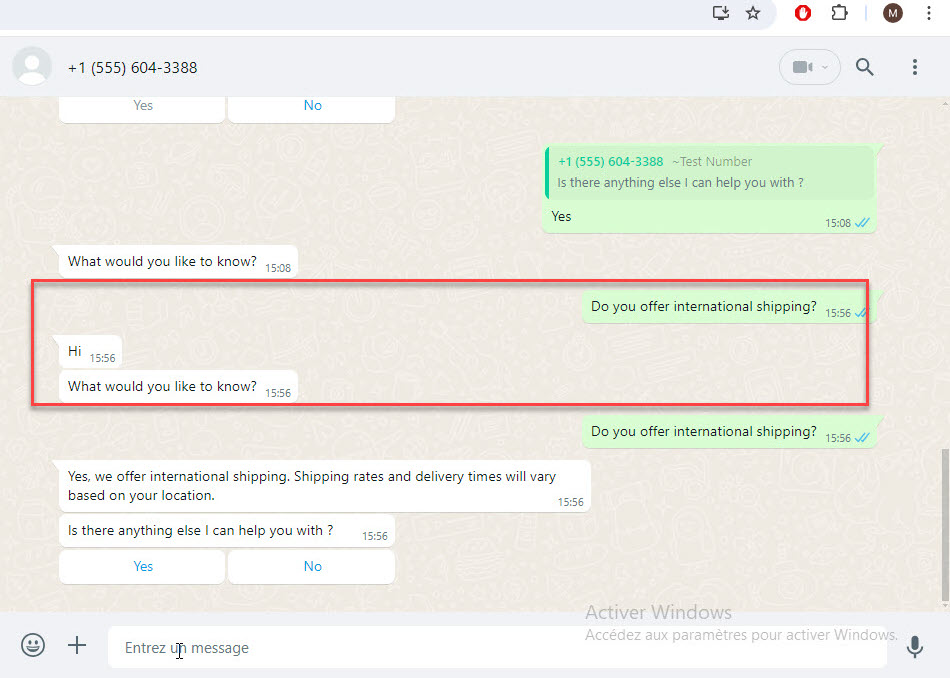
Task: Open the browser extensions puzzle icon
Action: pos(839,13)
